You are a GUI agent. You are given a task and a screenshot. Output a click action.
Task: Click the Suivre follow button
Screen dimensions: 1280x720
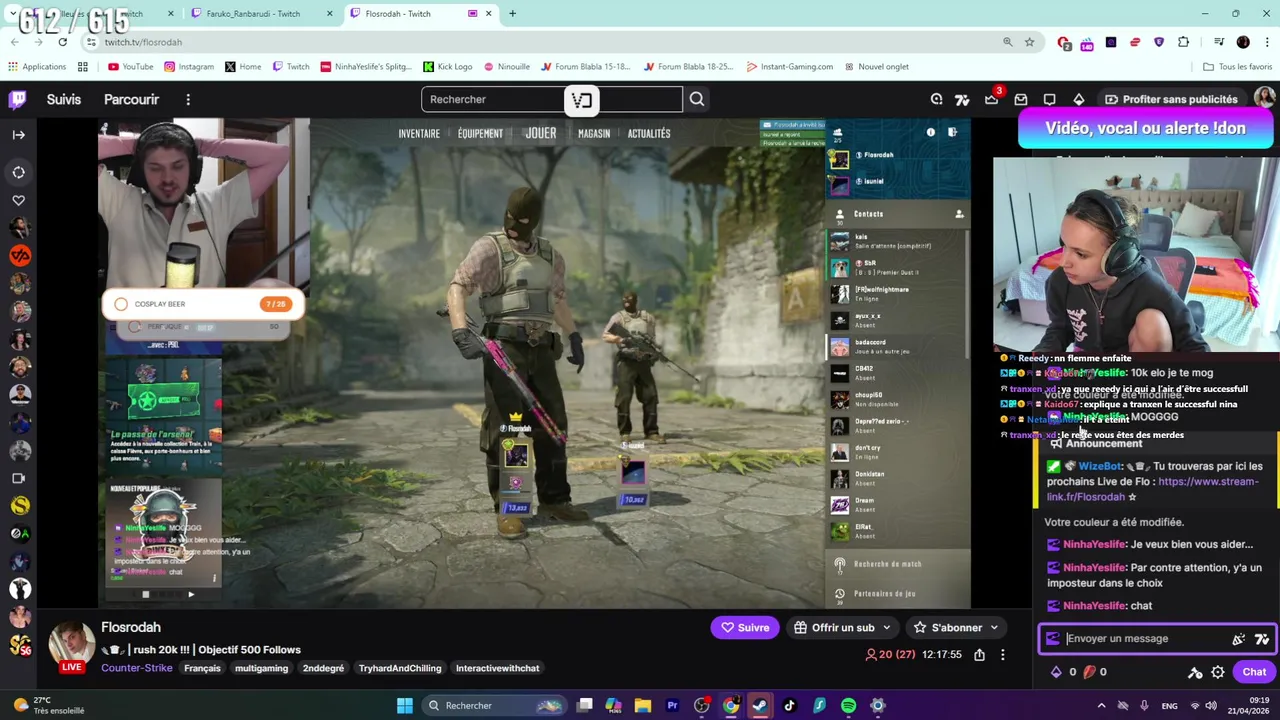pos(745,627)
